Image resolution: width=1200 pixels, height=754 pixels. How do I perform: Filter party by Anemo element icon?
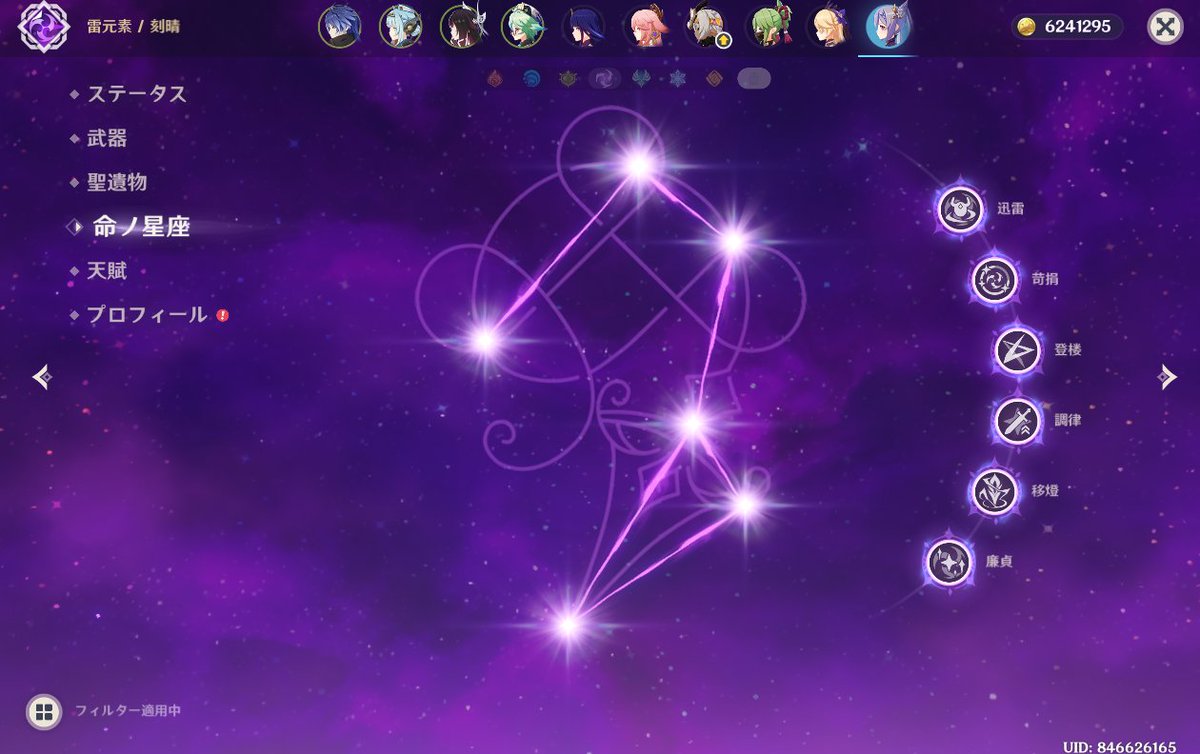point(641,78)
